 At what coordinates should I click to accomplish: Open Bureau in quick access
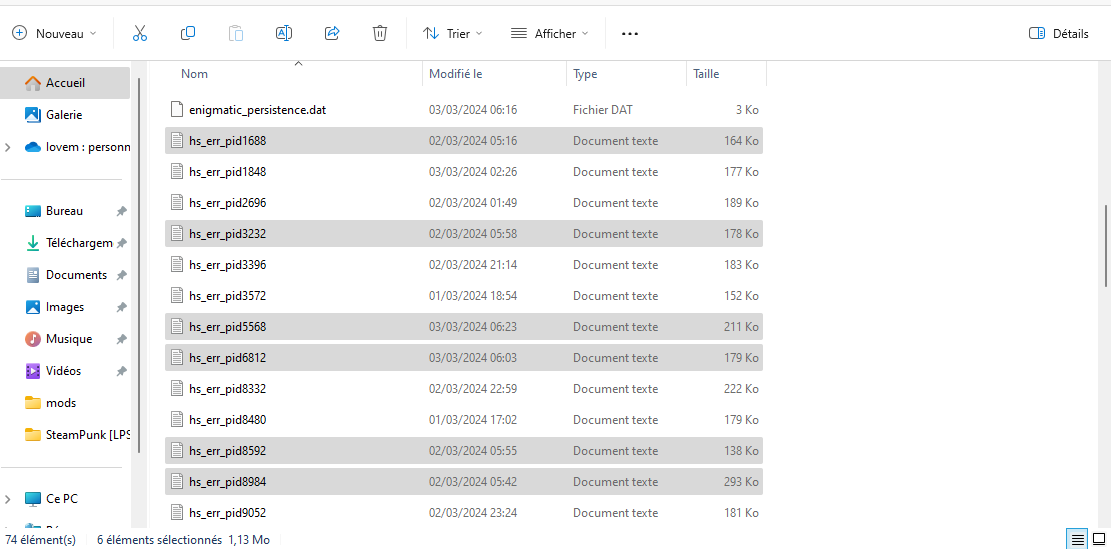65,211
